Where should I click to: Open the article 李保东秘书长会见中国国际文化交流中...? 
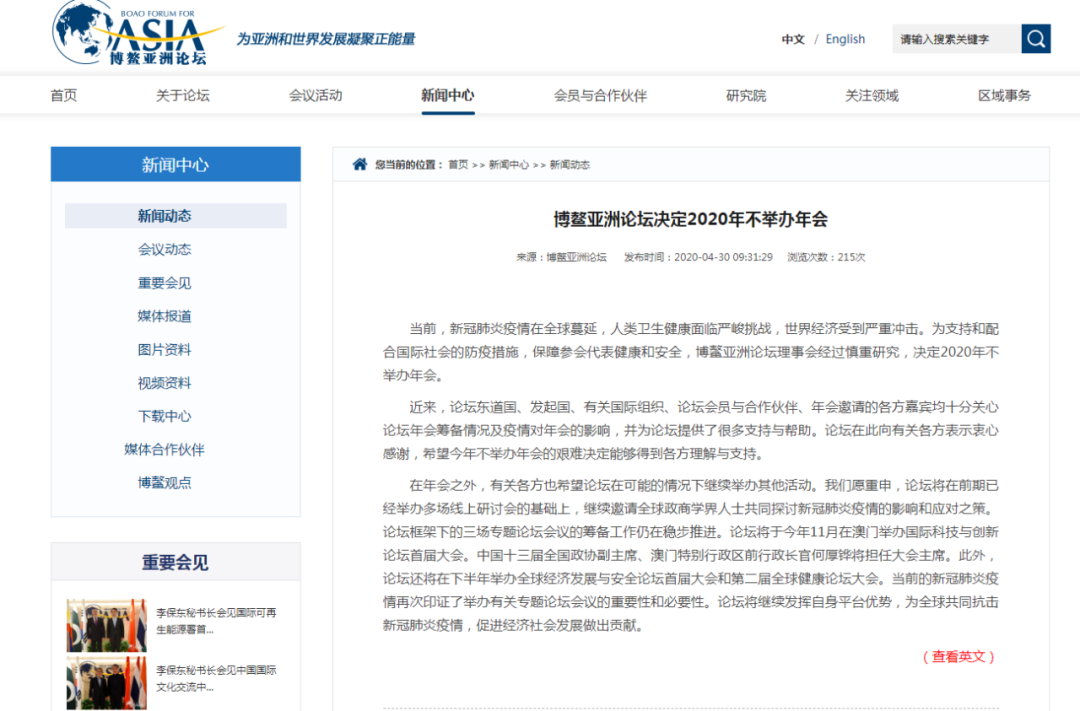[216, 679]
